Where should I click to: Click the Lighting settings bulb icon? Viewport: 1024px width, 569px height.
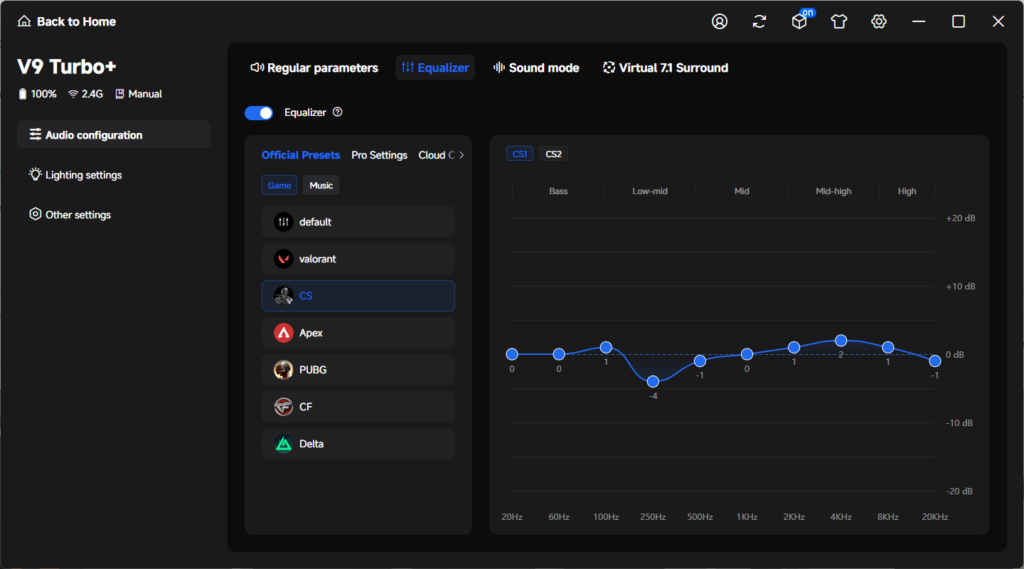click(35, 174)
